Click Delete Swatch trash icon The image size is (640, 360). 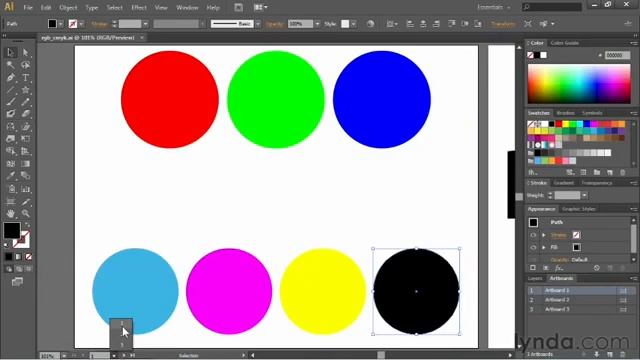pos(622,173)
